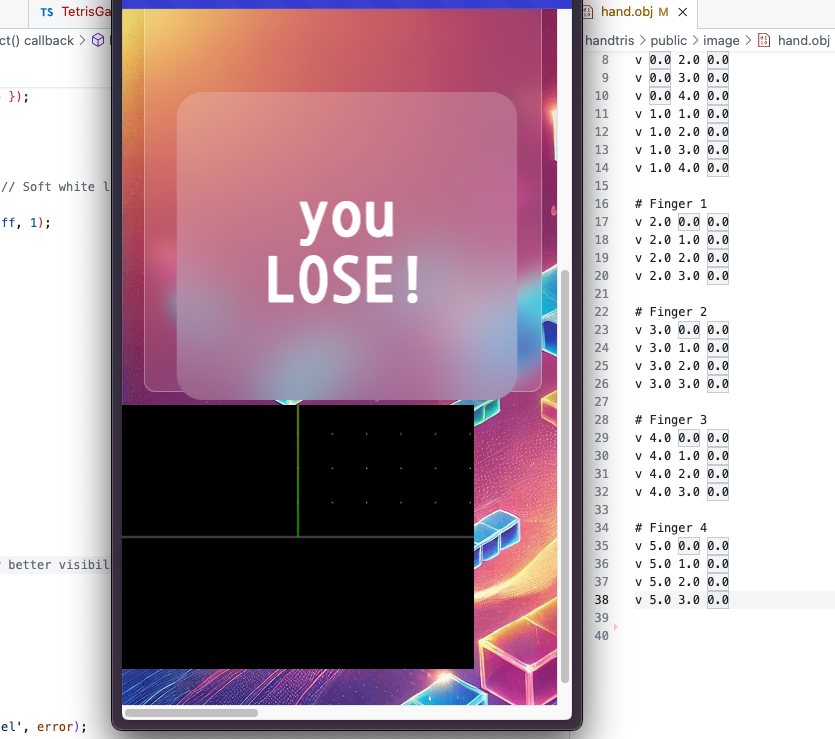This screenshot has width=835, height=739.
Task: Click line number 22 in the gutter
Action: [x=601, y=312]
